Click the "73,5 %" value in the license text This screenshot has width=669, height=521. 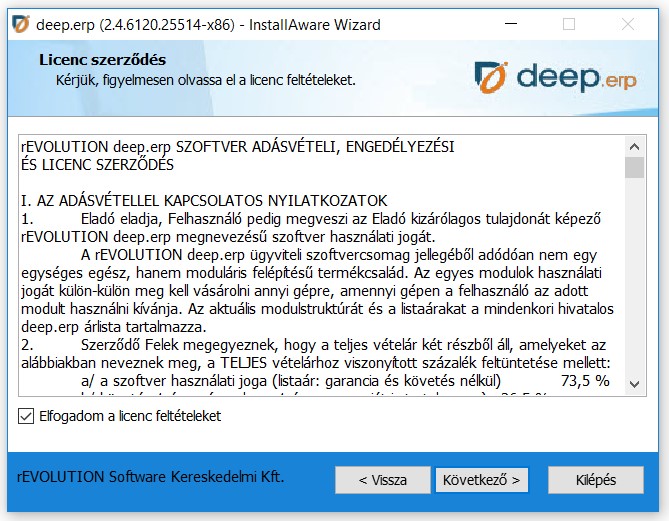click(585, 381)
